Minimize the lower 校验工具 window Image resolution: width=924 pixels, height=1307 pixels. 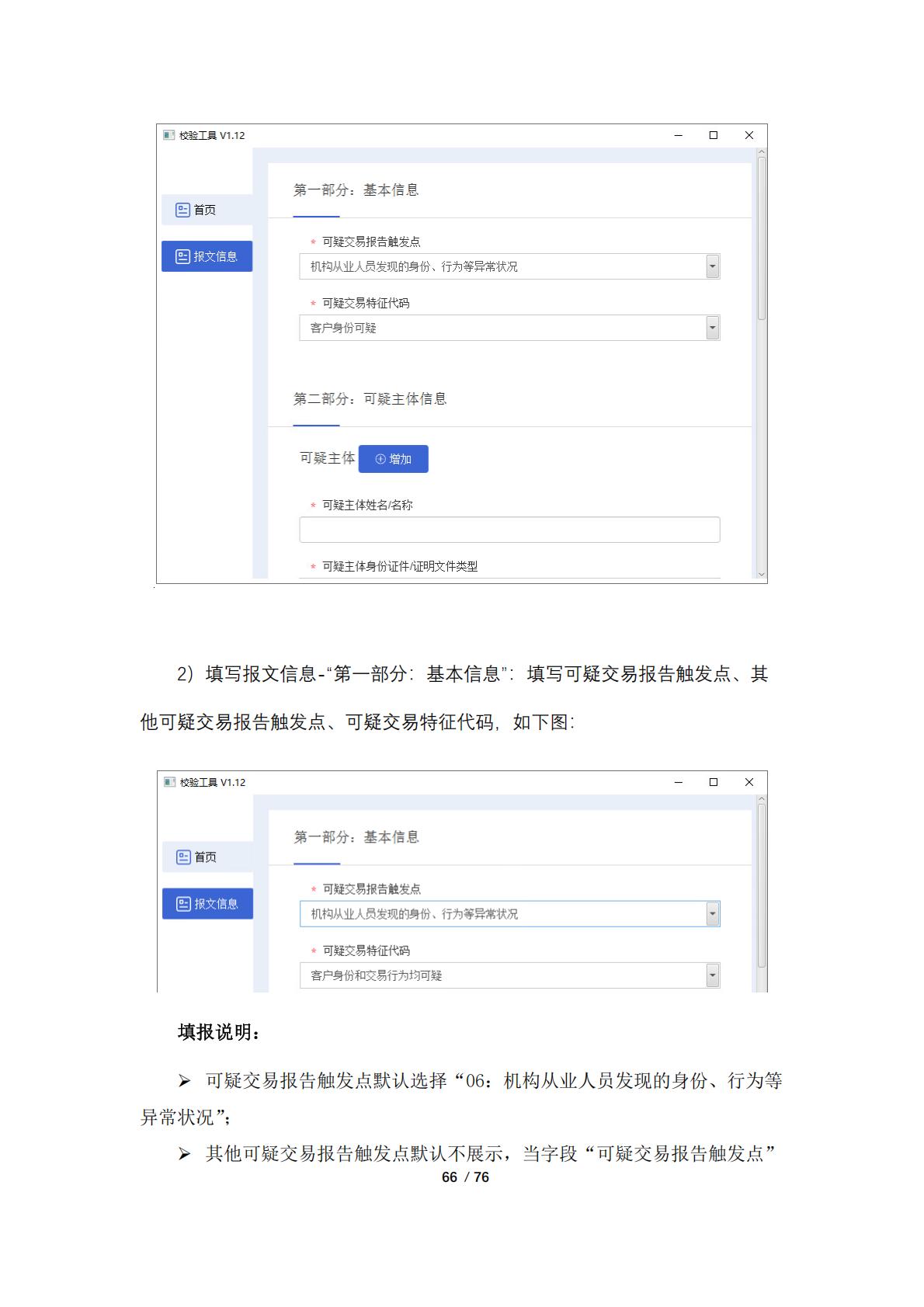[678, 782]
